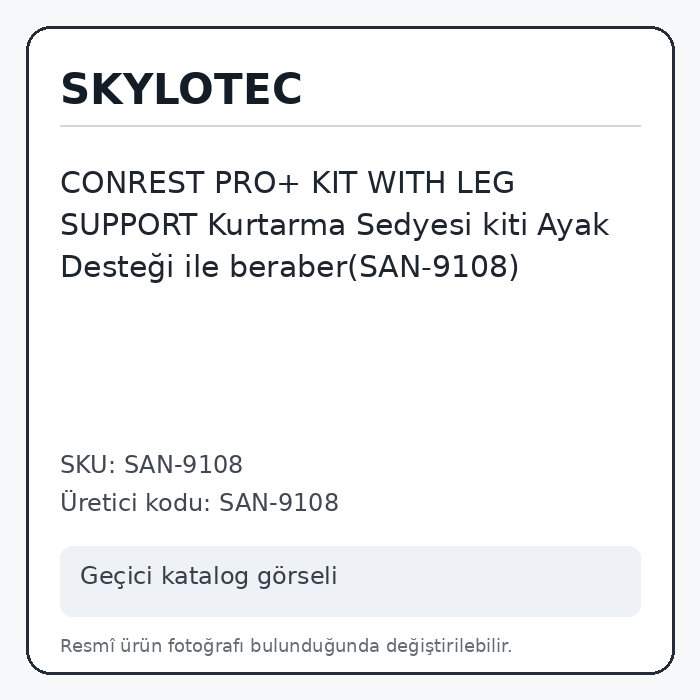The width and height of the screenshot is (700, 700).
Task: Click the words kiti Ayak
Action: (x=546, y=225)
